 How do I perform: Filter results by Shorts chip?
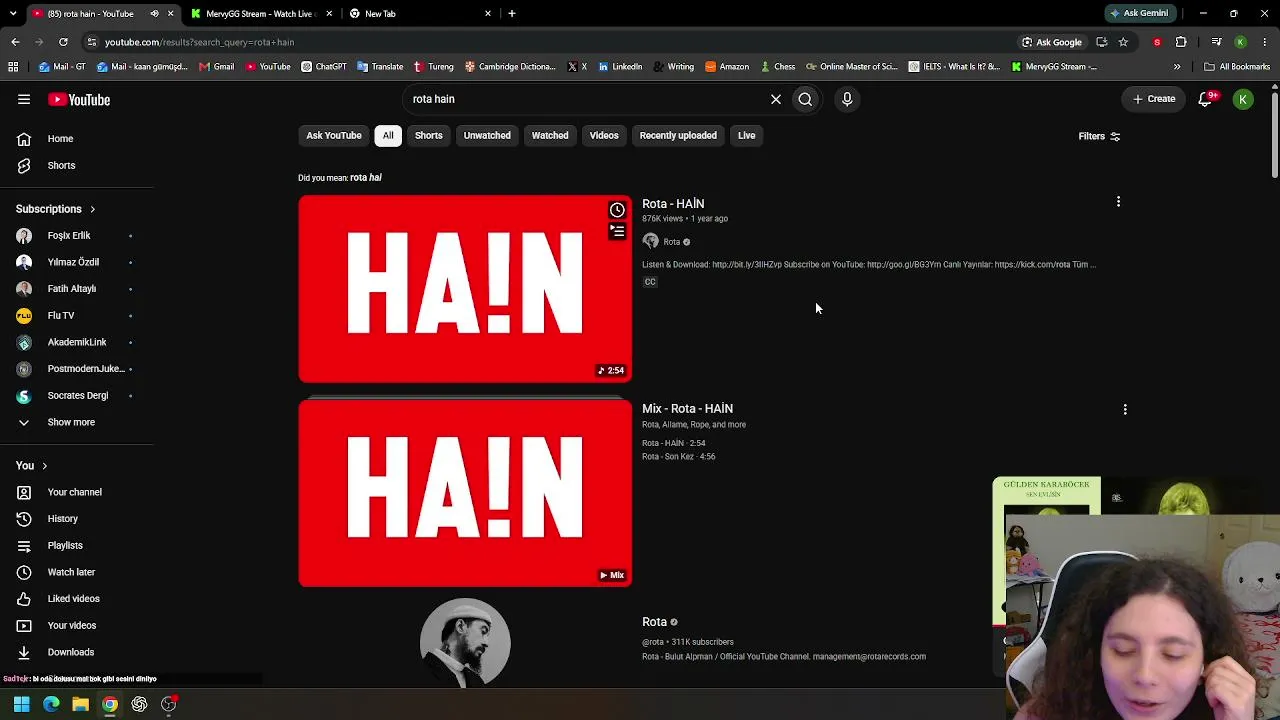click(x=428, y=136)
